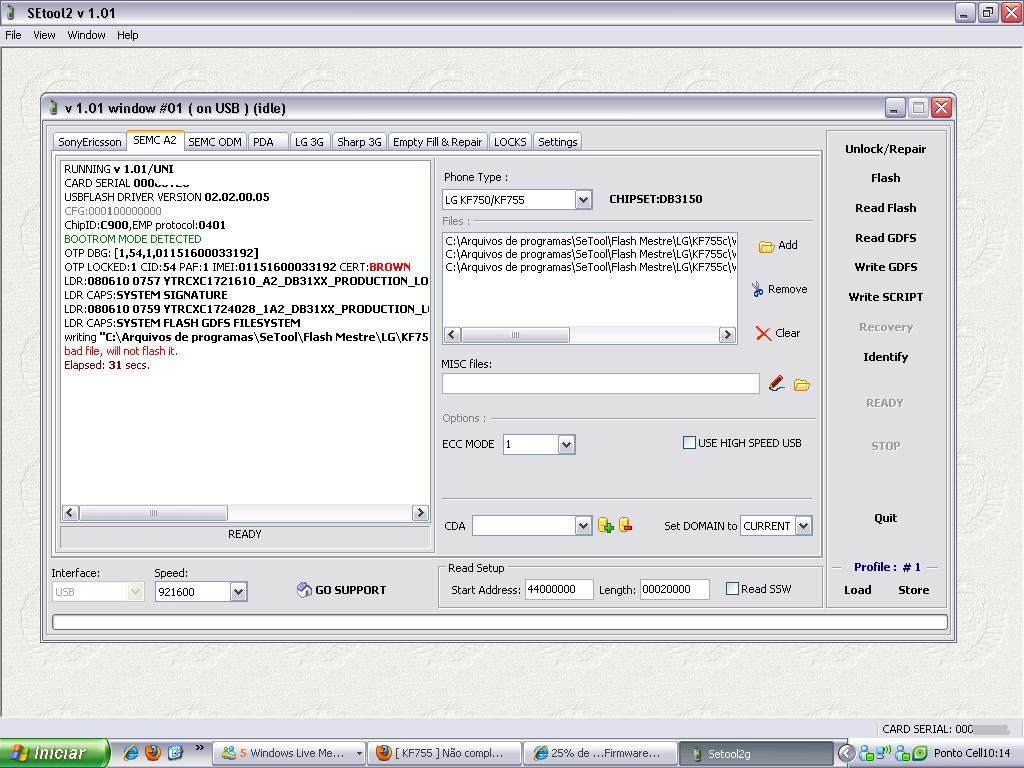The width and height of the screenshot is (1024, 768).
Task: Enable USE HIGH SPEED USB checkbox
Action: [x=689, y=443]
